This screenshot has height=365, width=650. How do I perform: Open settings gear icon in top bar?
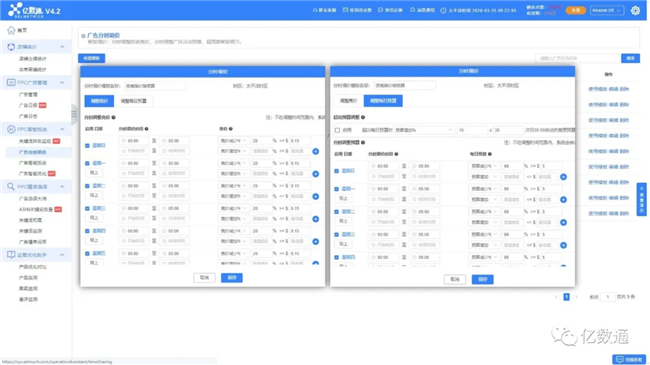coord(635,10)
